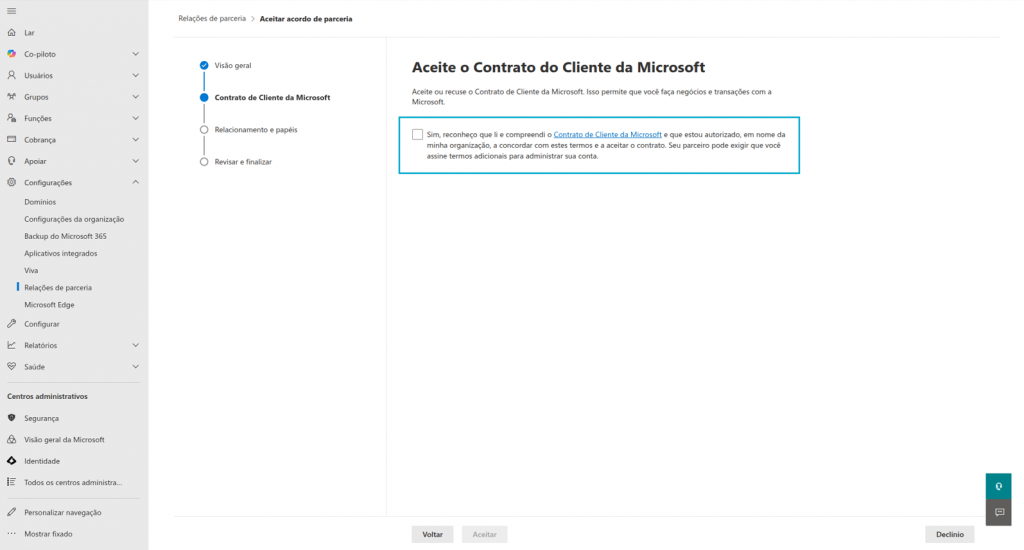Click the Segurança shield icon
The width and height of the screenshot is (1024, 550).
tap(12, 417)
